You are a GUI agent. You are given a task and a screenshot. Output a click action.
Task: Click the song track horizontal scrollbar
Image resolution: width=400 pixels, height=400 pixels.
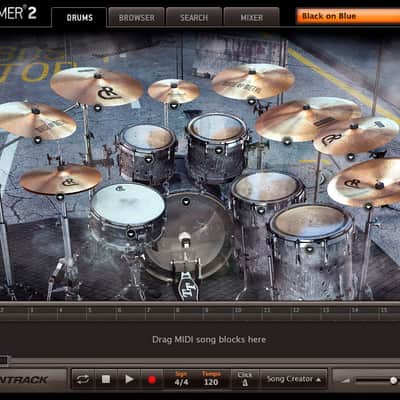pyautogui.click(x=200, y=361)
